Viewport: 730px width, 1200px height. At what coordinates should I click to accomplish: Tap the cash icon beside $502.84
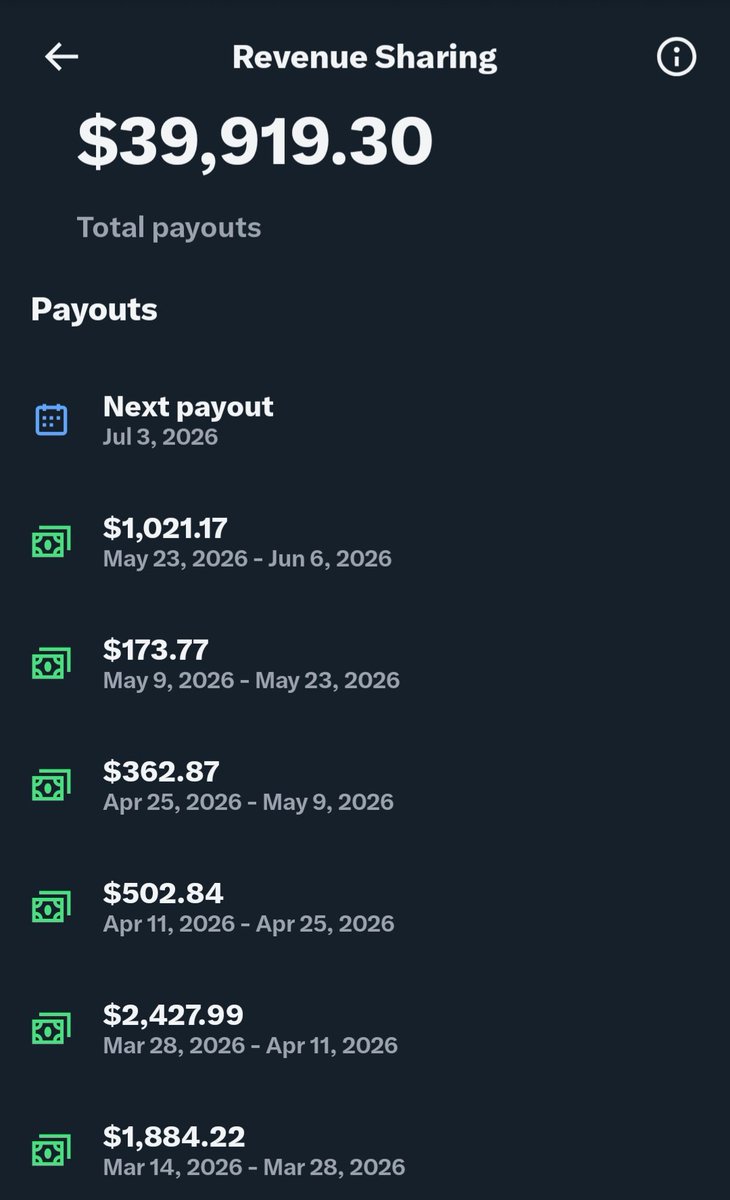(51, 907)
